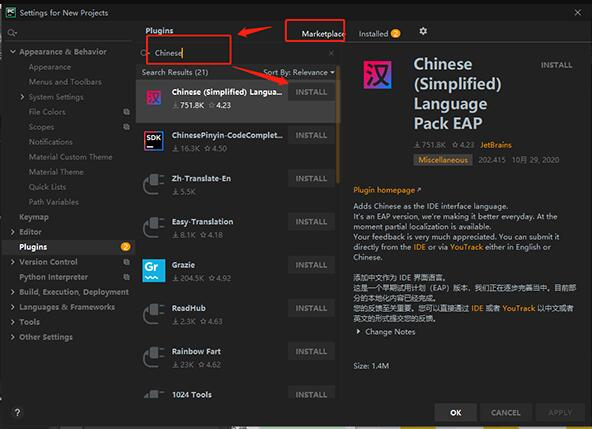The width and height of the screenshot is (592, 429).
Task: Install the ChinesePinyin-CodeCompletion plugin
Action: pos(311,135)
